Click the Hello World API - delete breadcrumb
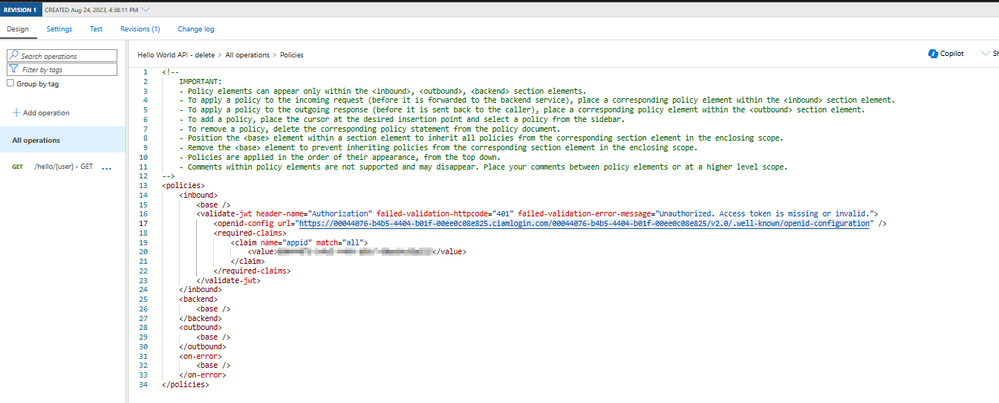Image resolution: width=999 pixels, height=403 pixels. pos(176,55)
